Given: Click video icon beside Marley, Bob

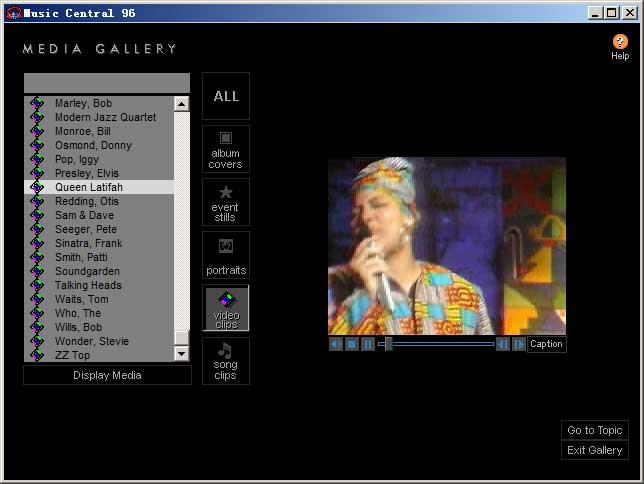Looking at the screenshot, I should point(37,103).
